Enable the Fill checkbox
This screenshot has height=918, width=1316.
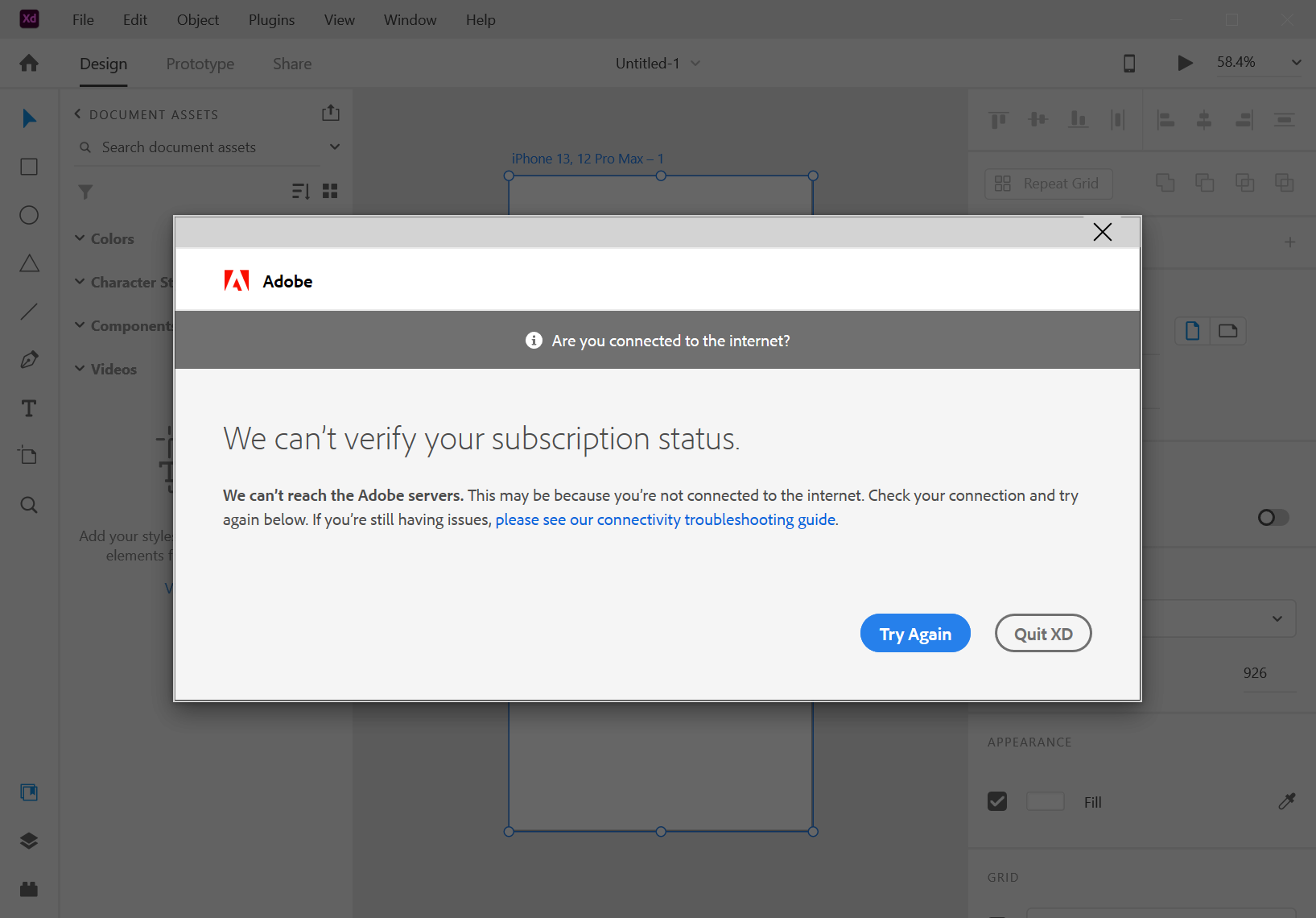pyautogui.click(x=997, y=801)
